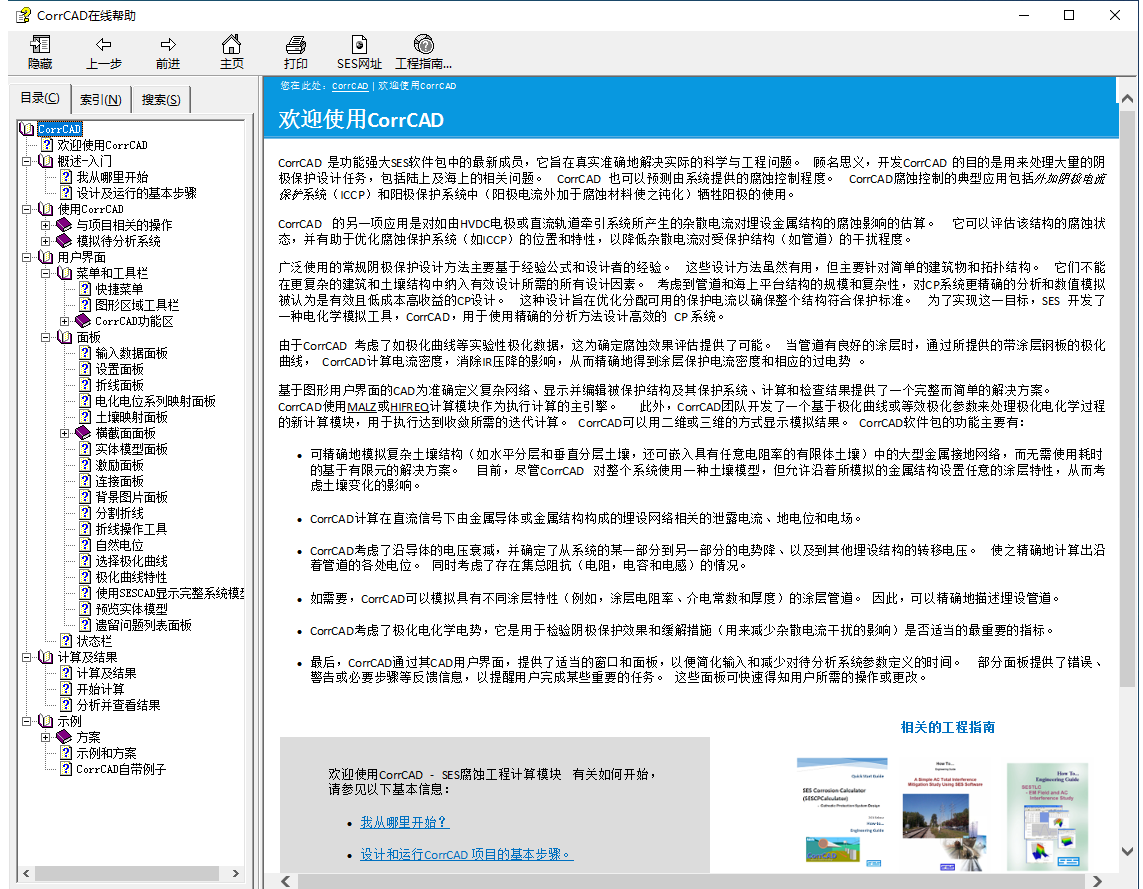Collapse the 使用CorrCAD tree node

(26, 209)
